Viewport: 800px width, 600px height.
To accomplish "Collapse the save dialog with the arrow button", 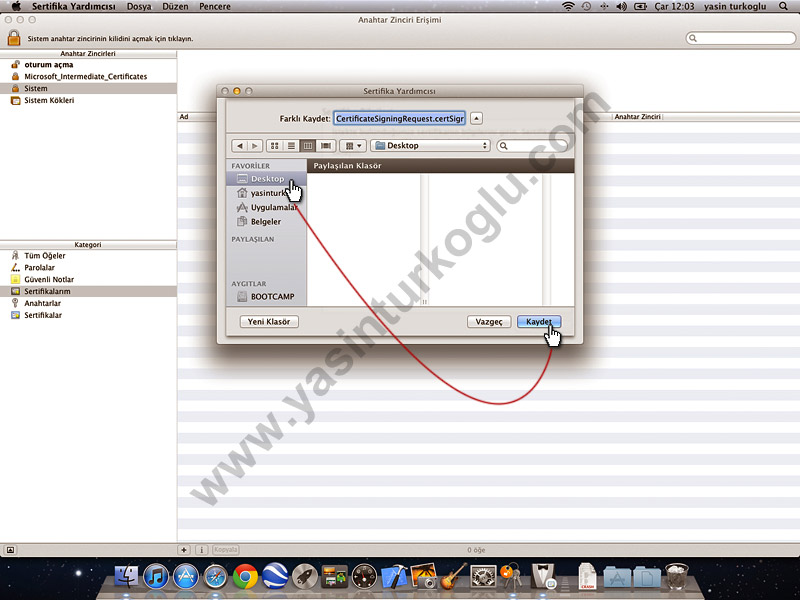I will (476, 118).
